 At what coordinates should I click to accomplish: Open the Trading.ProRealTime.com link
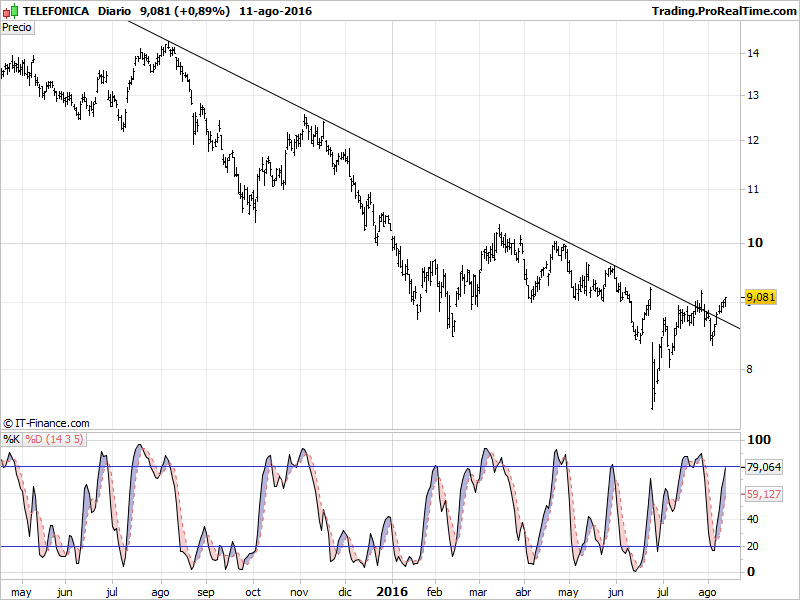pyautogui.click(x=722, y=11)
